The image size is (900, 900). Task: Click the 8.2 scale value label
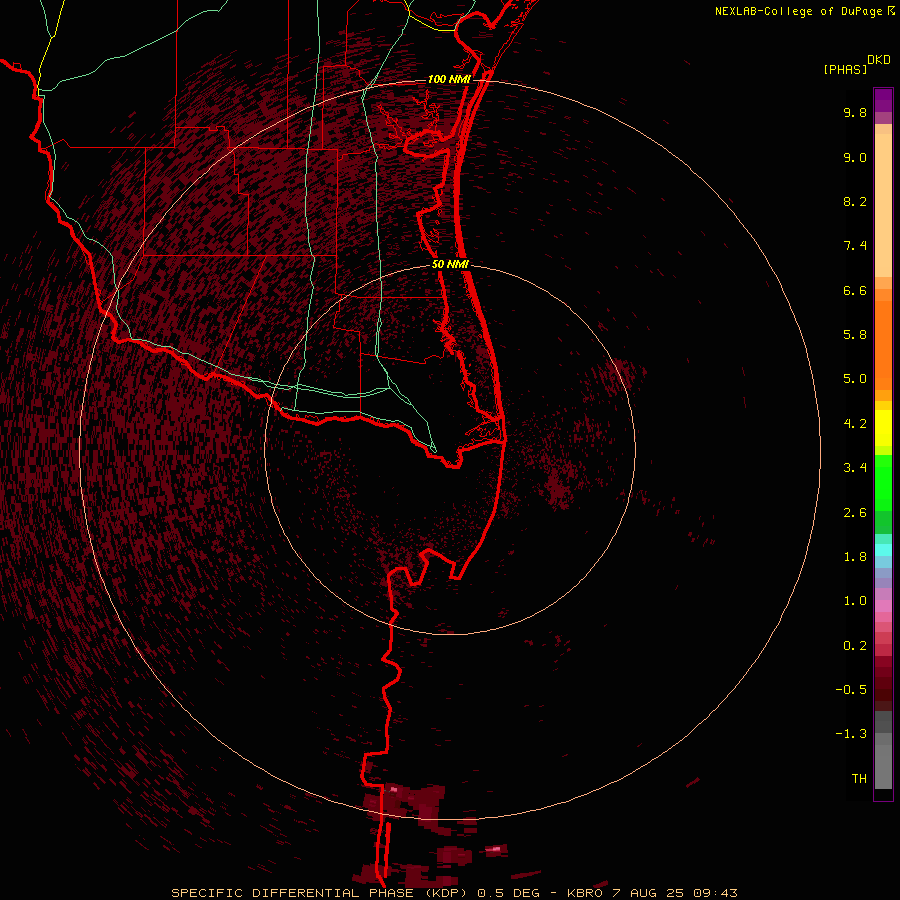point(855,202)
